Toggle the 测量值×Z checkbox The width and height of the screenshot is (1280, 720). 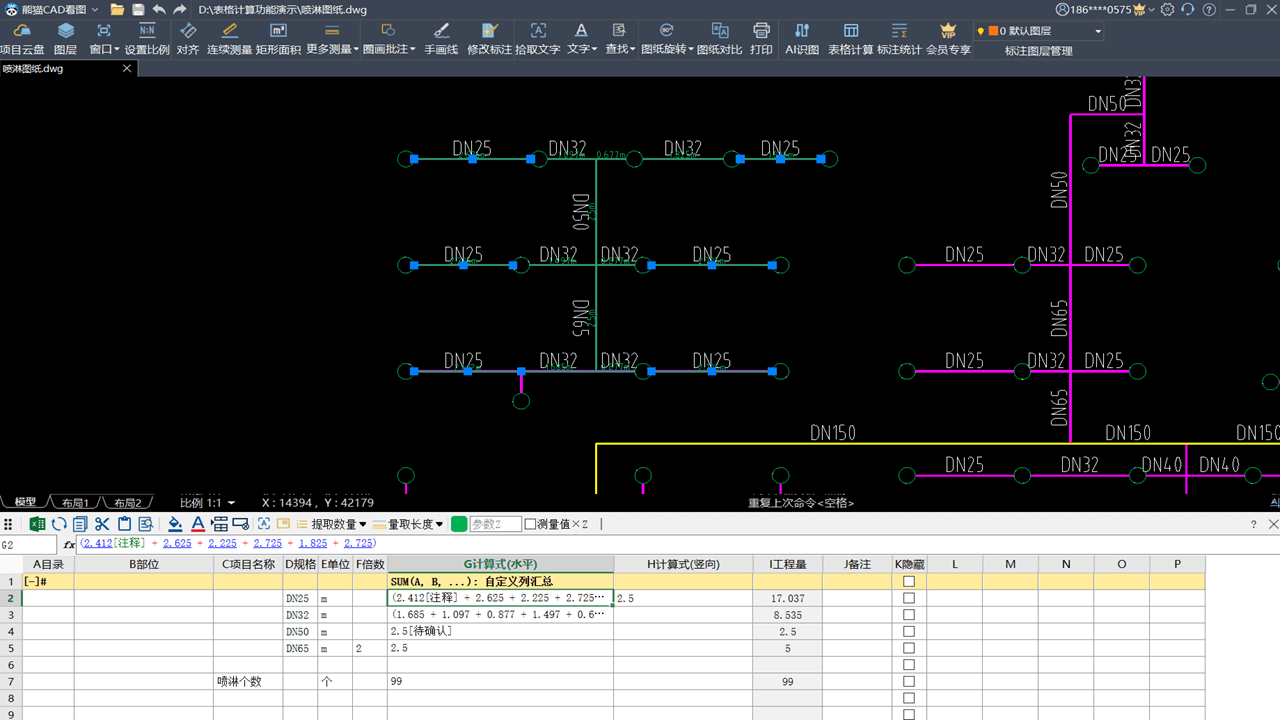(531, 524)
